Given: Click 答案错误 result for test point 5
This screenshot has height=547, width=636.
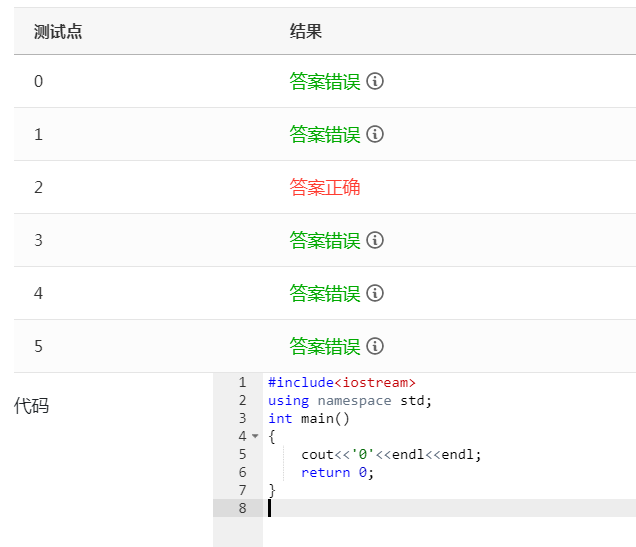Looking at the screenshot, I should coord(324,346).
